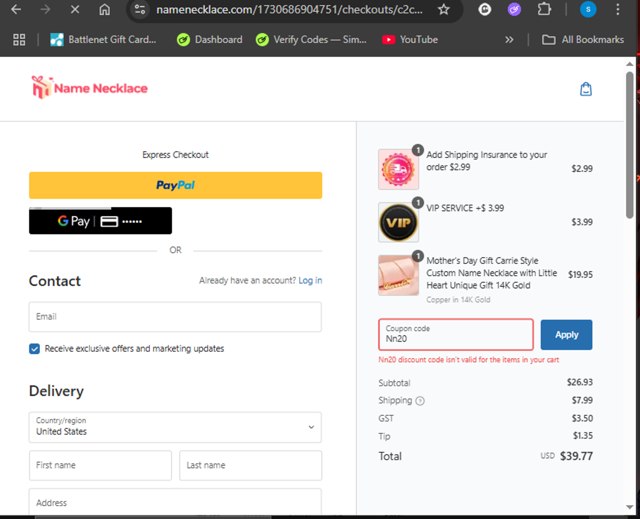Open the YouTube bookmark

[410, 40]
